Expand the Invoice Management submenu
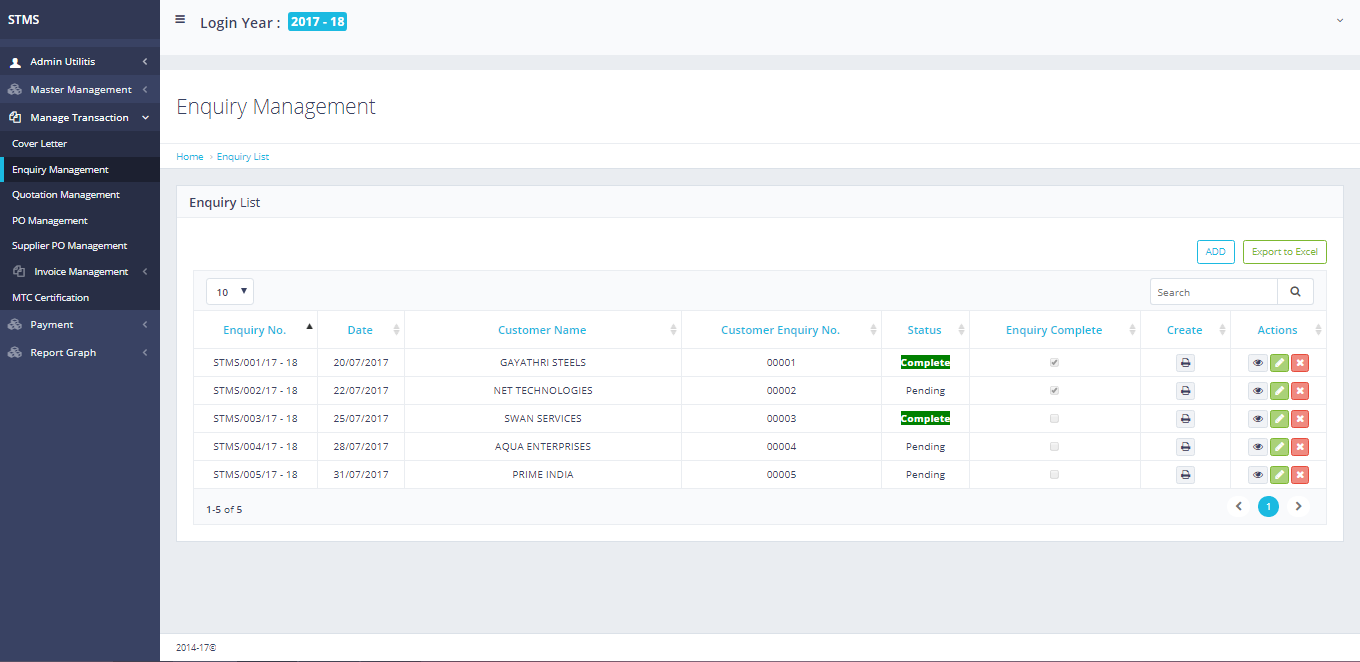1360x662 pixels. [81, 272]
